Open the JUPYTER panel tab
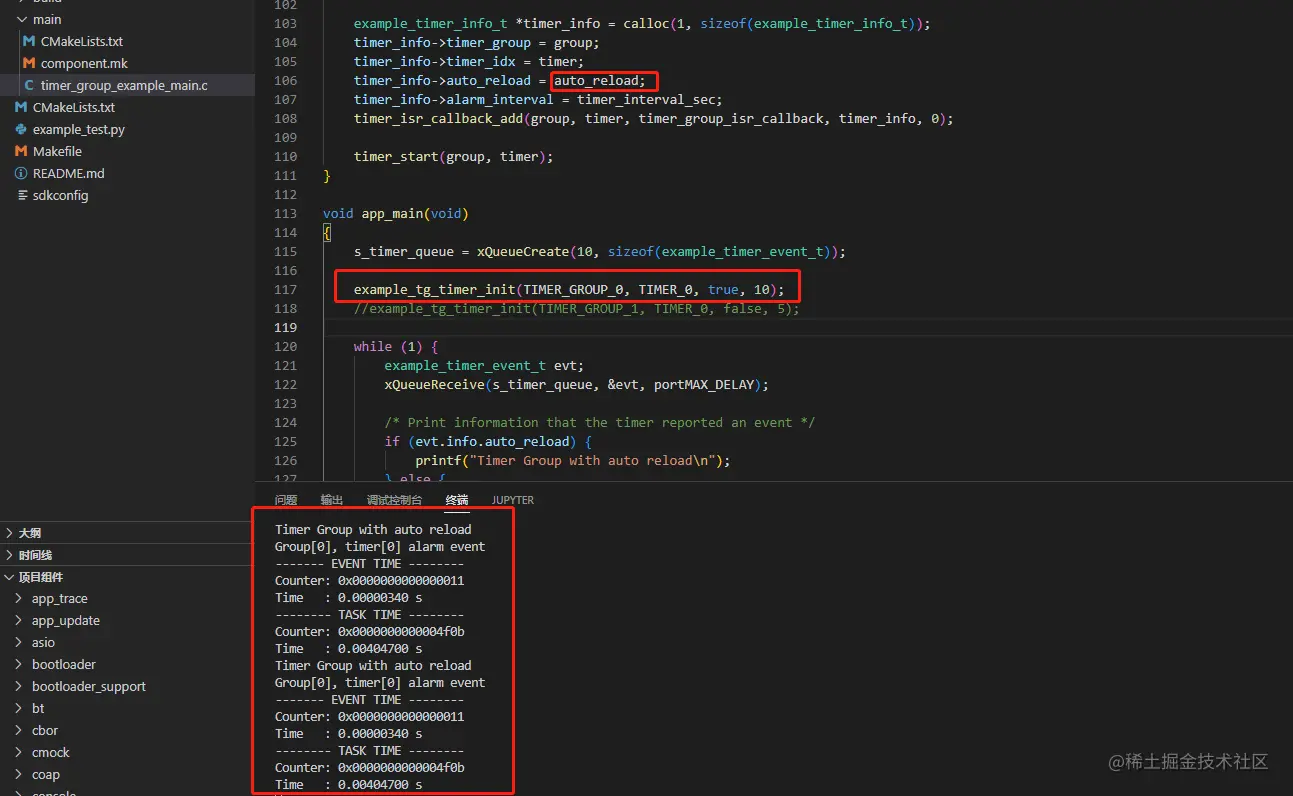Screen dimensions: 1293x796 tap(513, 500)
